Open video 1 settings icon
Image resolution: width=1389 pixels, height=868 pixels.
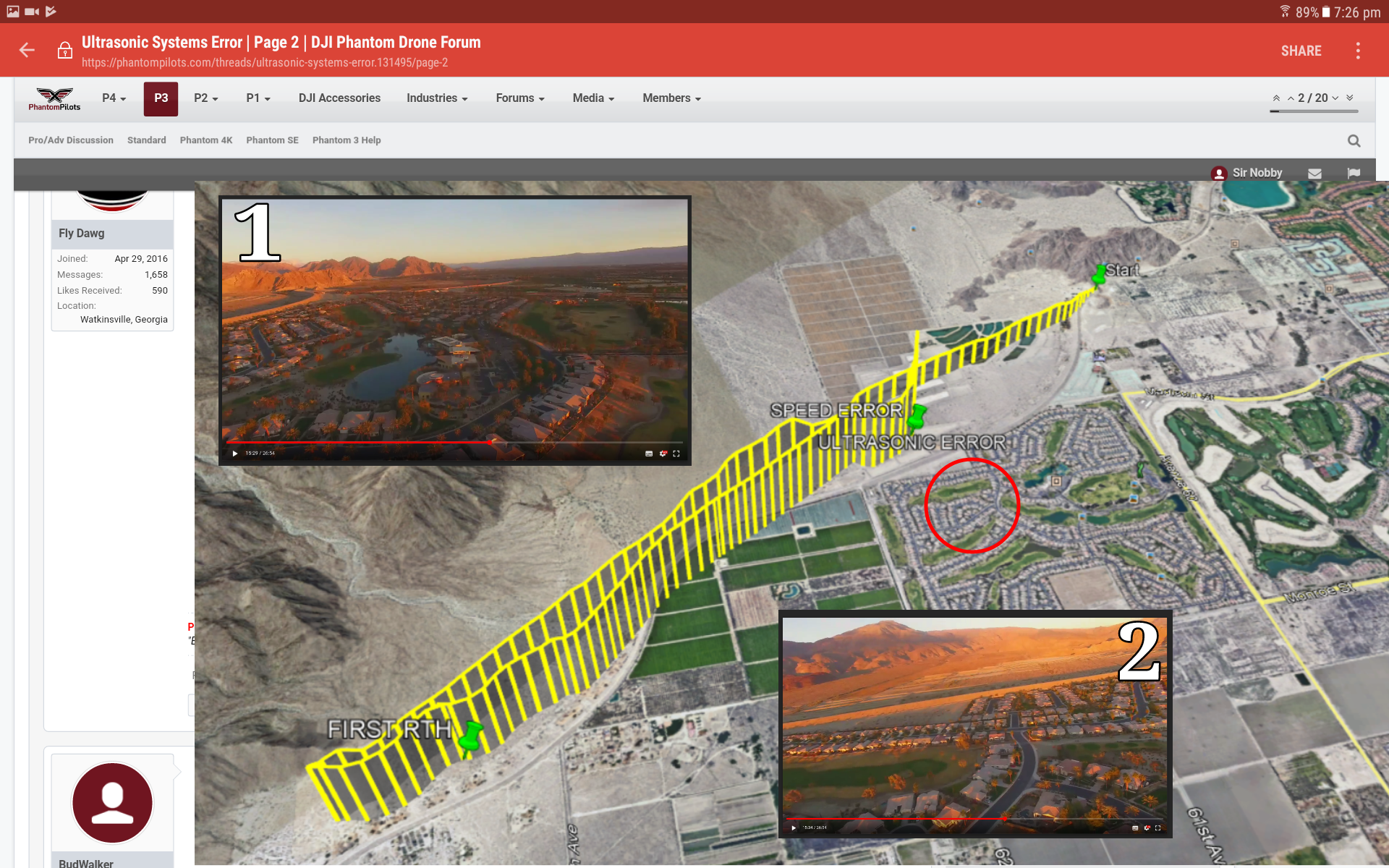[663, 454]
